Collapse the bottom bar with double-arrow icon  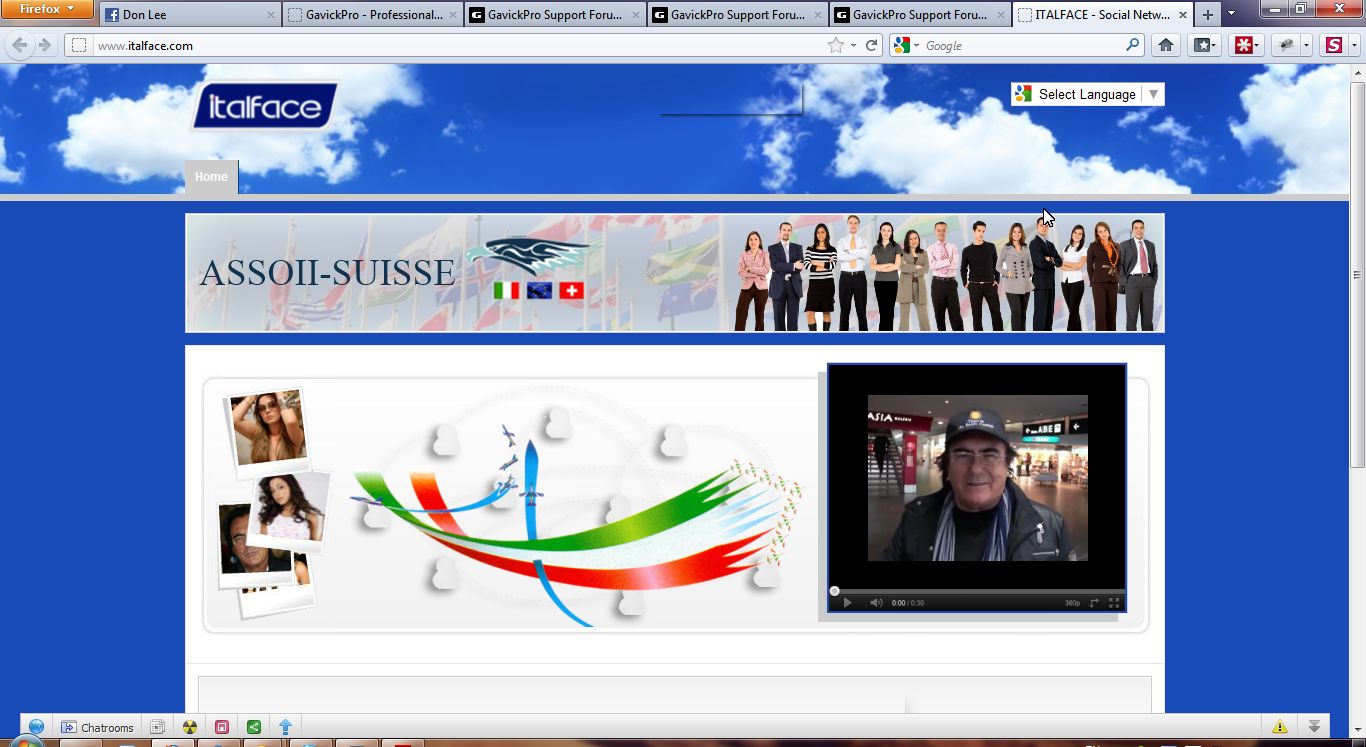[x=1314, y=727]
